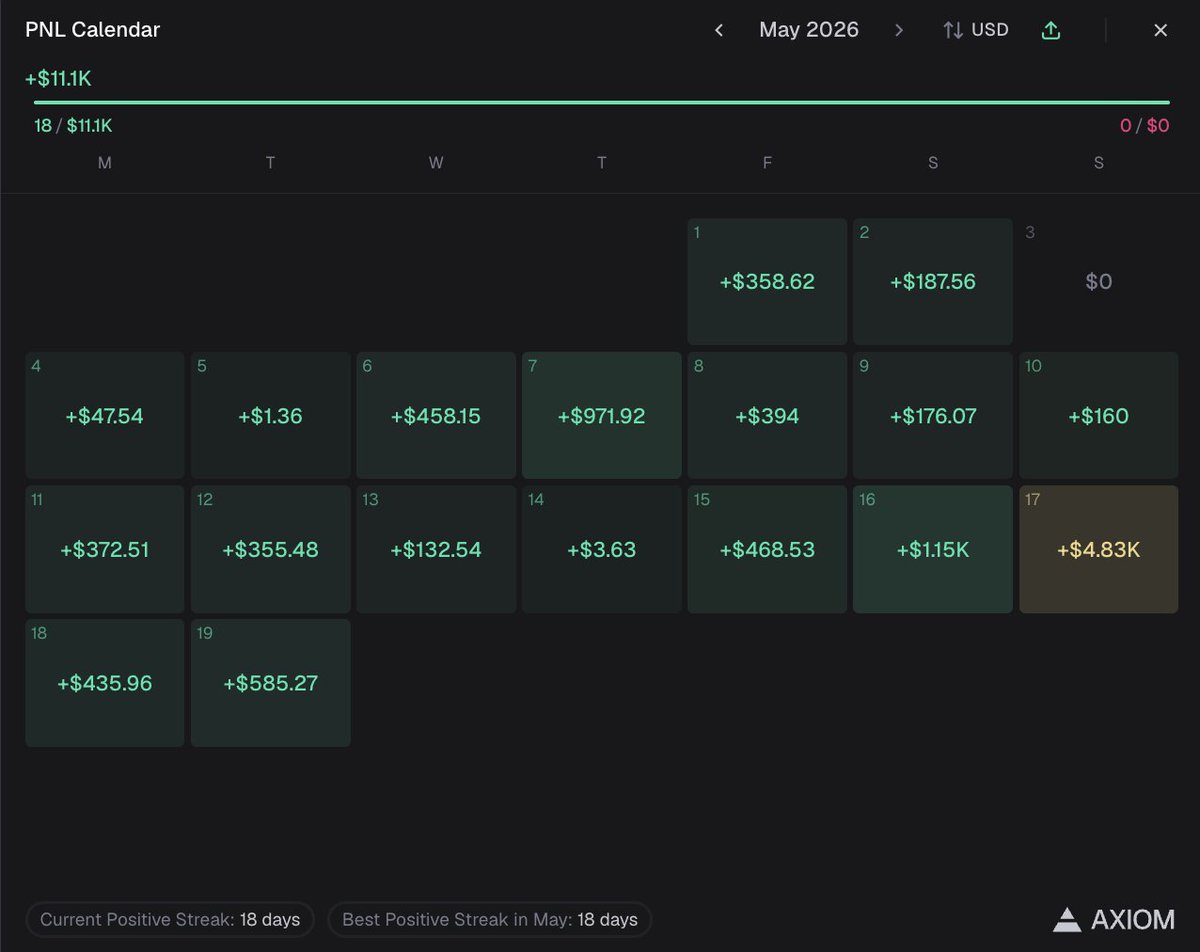Click the day cell showing +$3.63
This screenshot has height=952, width=1200.
pos(602,549)
